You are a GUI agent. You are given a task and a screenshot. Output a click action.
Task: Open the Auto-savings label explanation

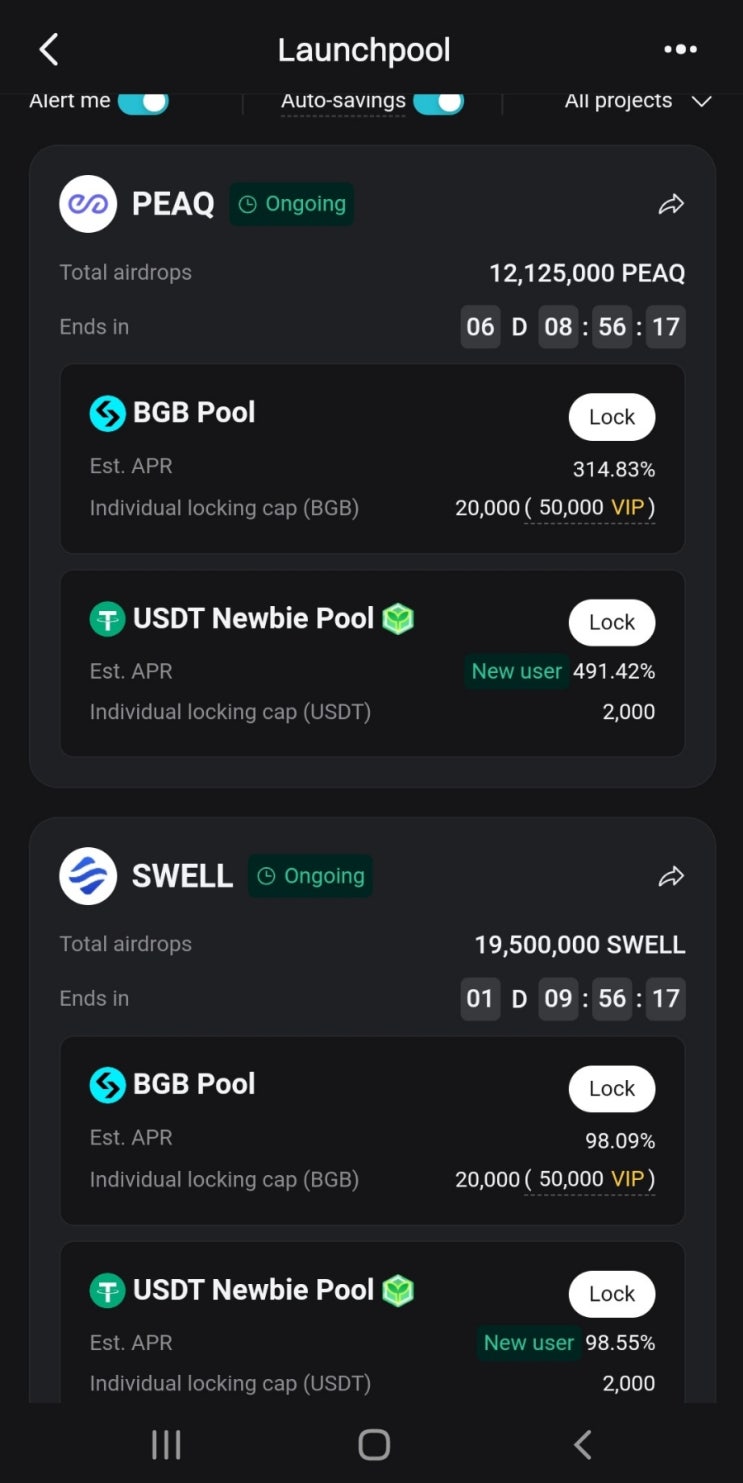click(x=343, y=101)
